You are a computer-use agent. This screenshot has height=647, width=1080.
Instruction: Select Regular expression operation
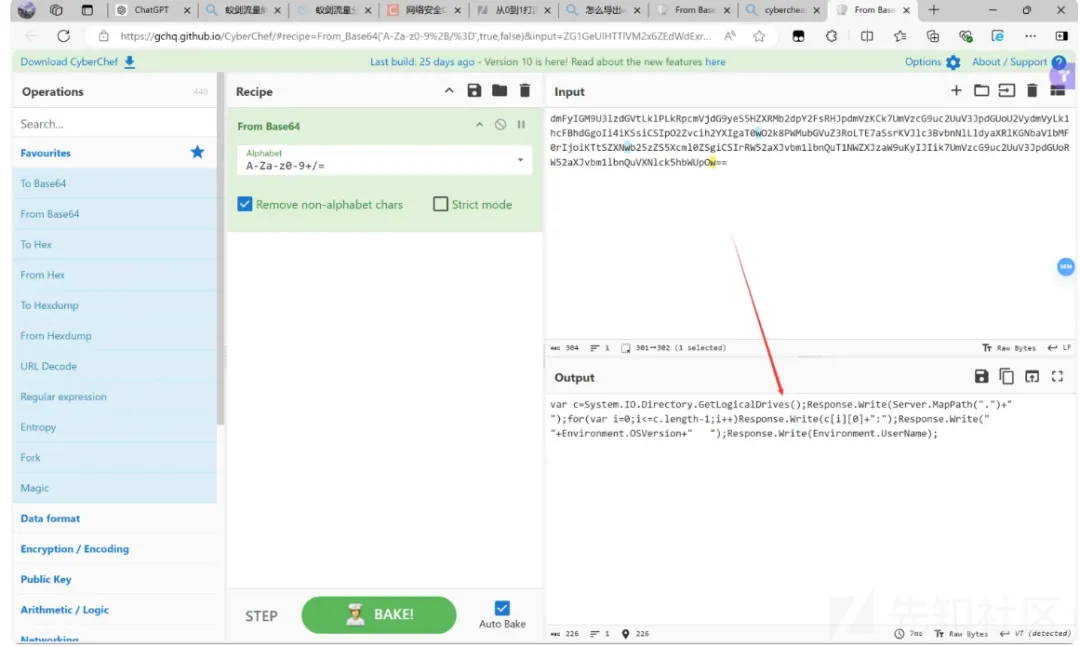pos(114,396)
